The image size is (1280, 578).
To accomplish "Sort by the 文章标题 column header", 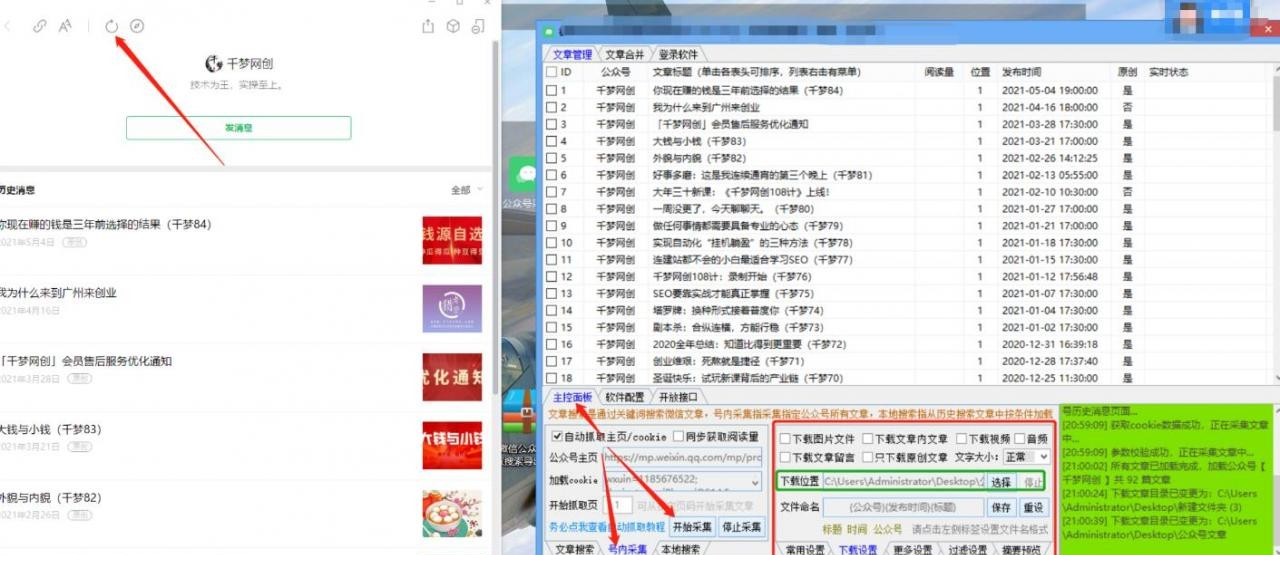I will pyautogui.click(x=756, y=72).
